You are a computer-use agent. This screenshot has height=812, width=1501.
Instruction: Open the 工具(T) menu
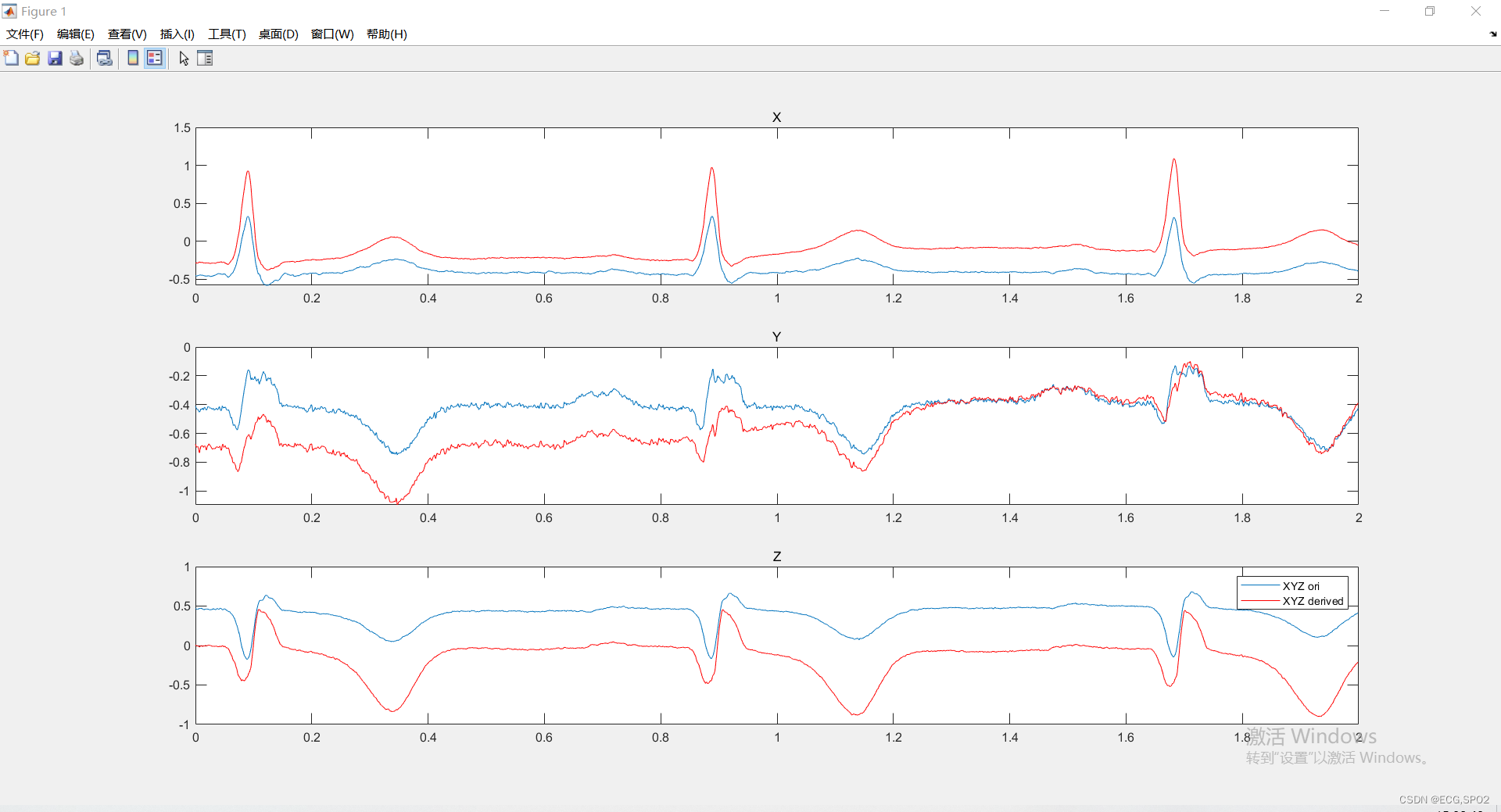[x=227, y=34]
